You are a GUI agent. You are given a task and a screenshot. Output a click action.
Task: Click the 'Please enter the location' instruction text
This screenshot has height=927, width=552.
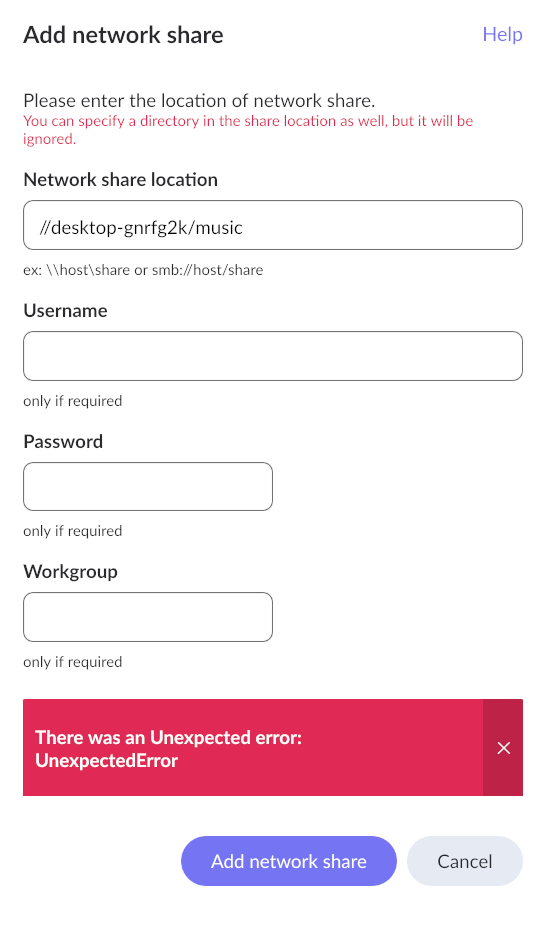tap(199, 101)
